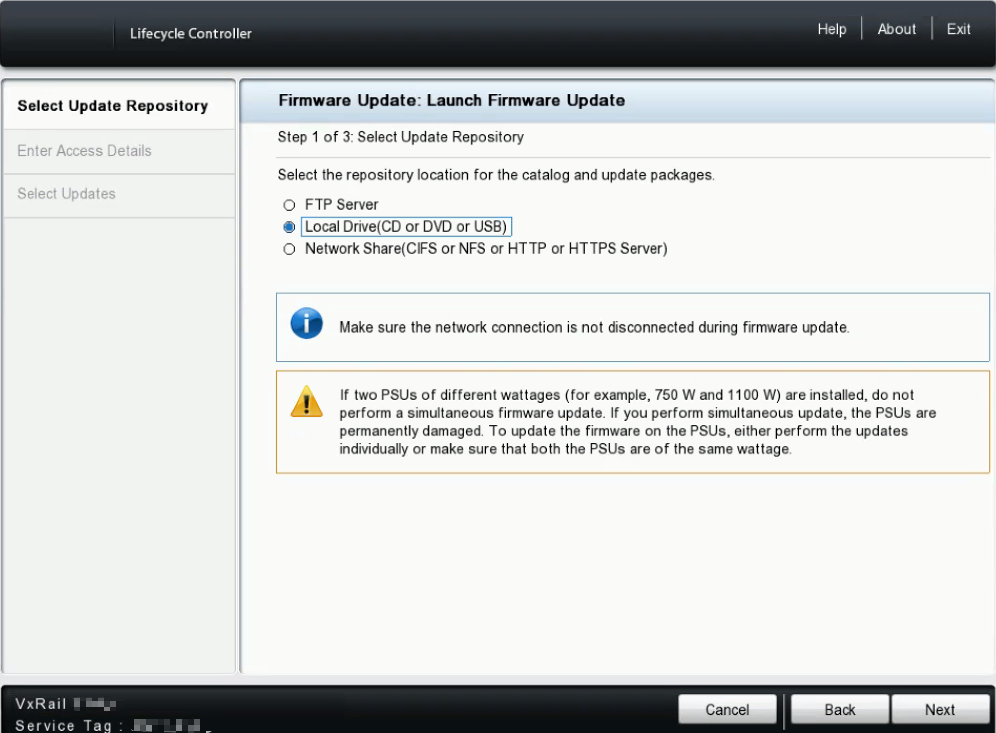Click the Service Tag text
This screenshot has height=733, width=996.
60,725
